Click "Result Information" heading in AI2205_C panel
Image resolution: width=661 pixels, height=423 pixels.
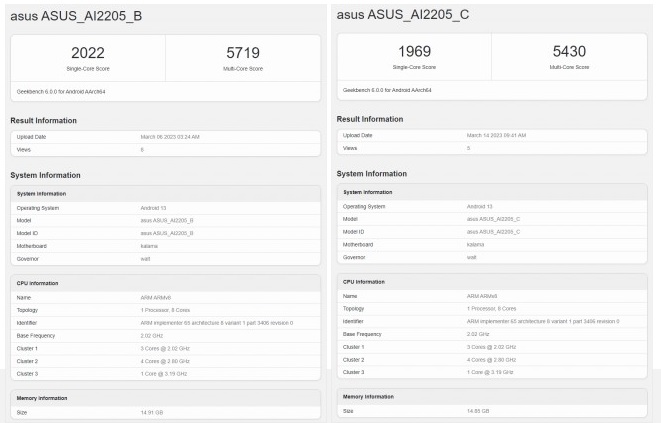tap(370, 119)
